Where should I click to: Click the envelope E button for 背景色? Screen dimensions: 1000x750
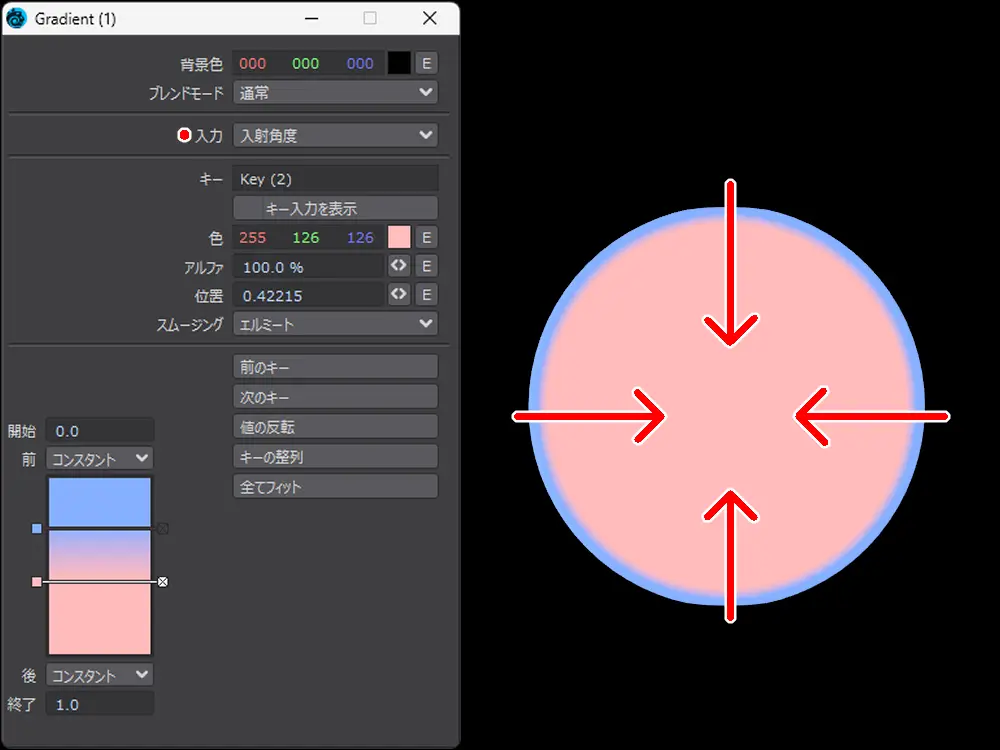426,63
